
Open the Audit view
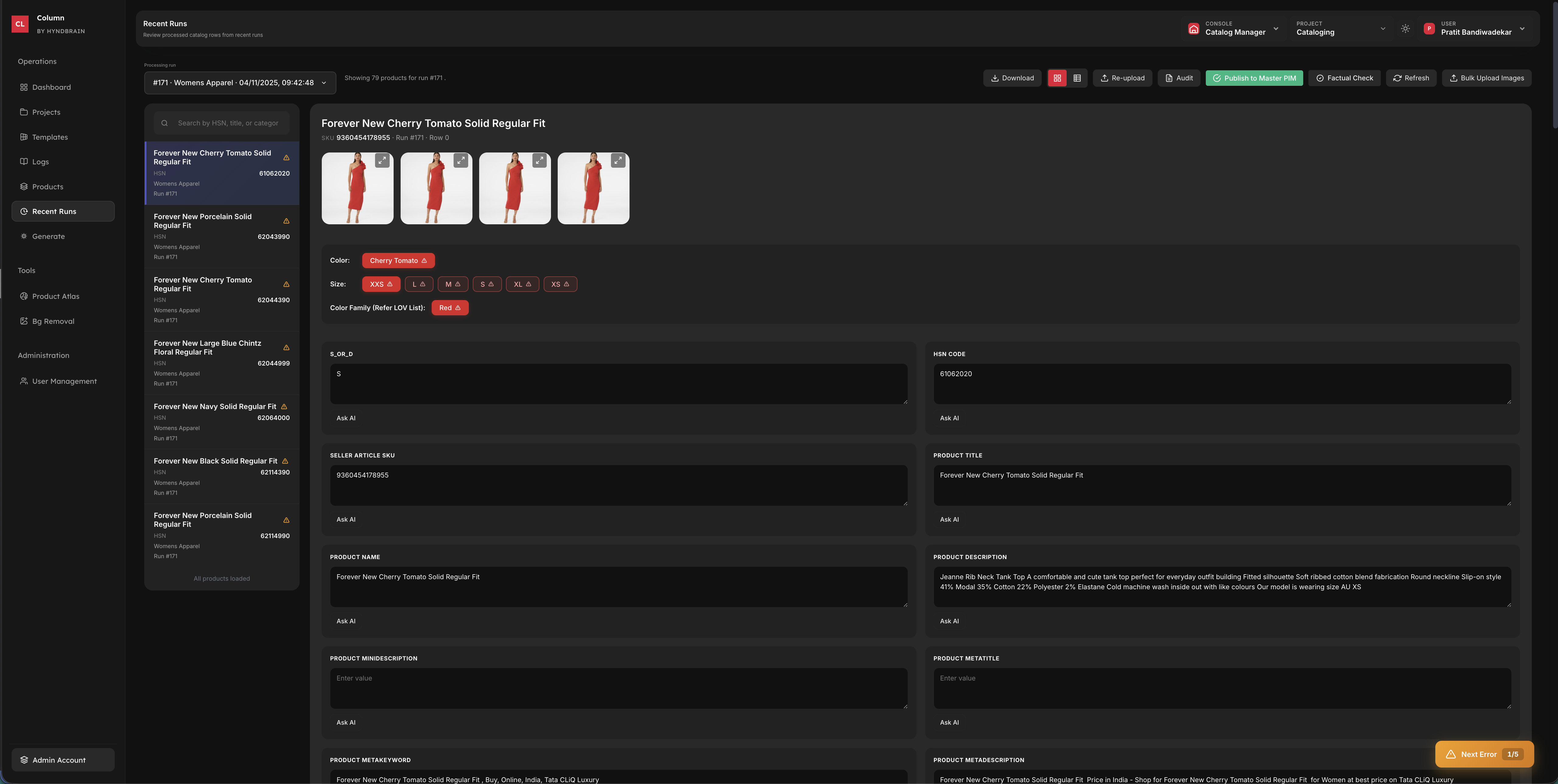[1179, 78]
